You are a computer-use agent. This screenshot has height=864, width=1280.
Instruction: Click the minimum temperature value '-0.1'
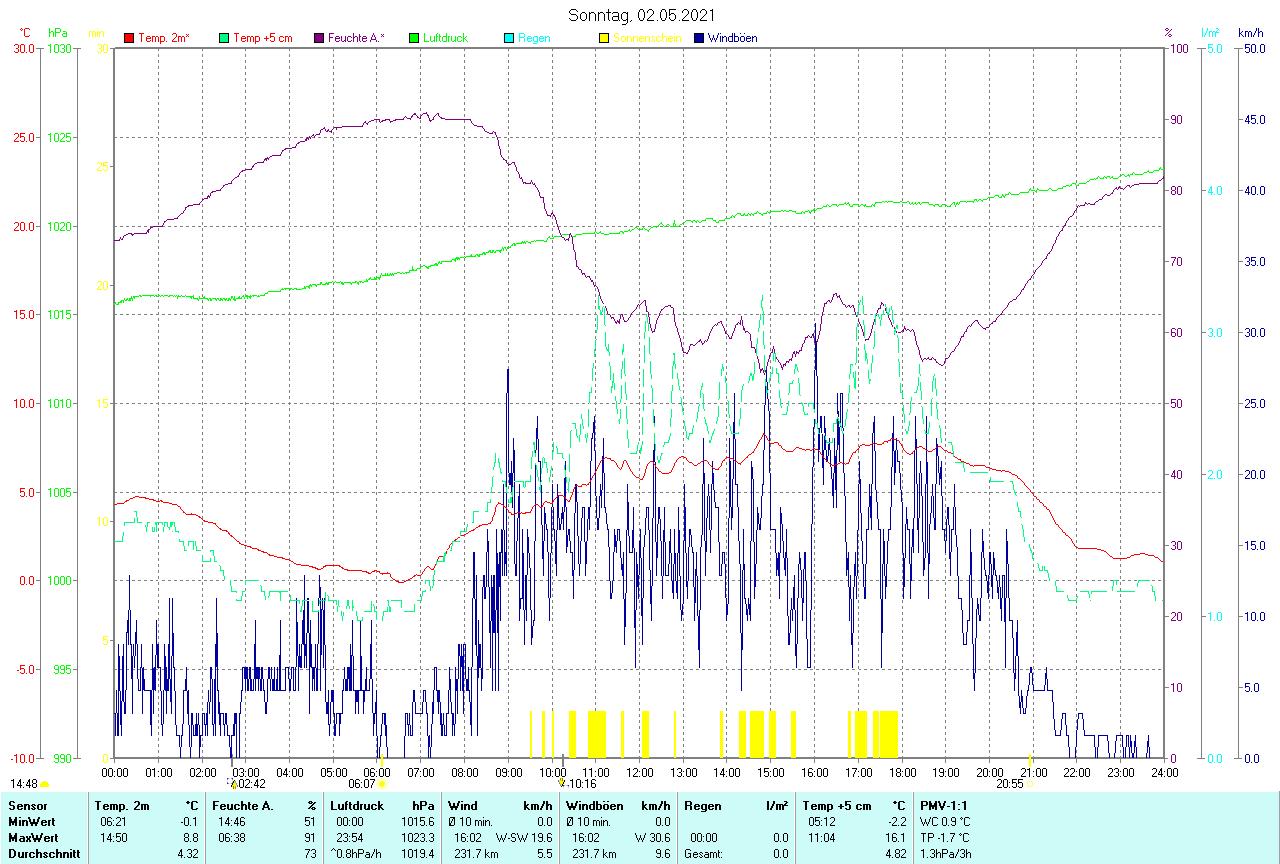click(x=188, y=821)
